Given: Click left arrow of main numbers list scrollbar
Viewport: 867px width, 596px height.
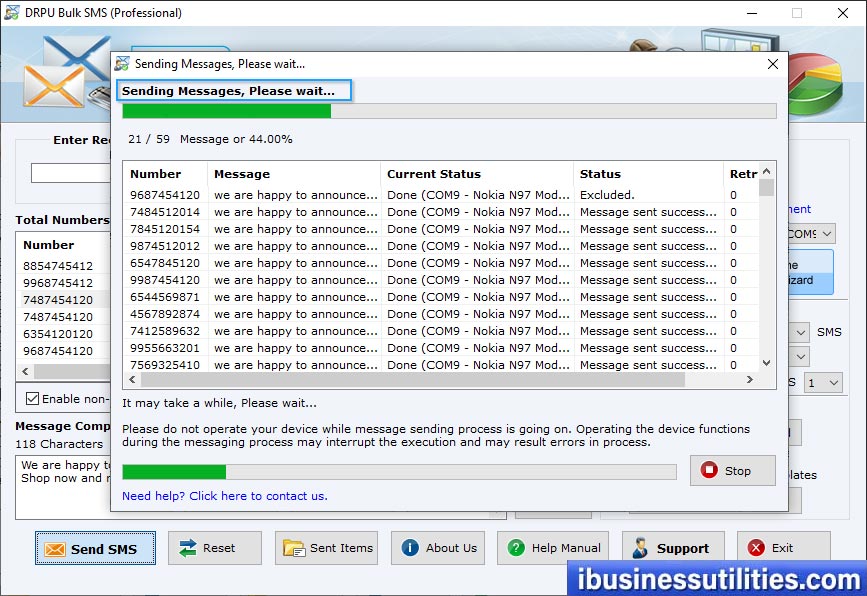Looking at the screenshot, I should 25,371.
